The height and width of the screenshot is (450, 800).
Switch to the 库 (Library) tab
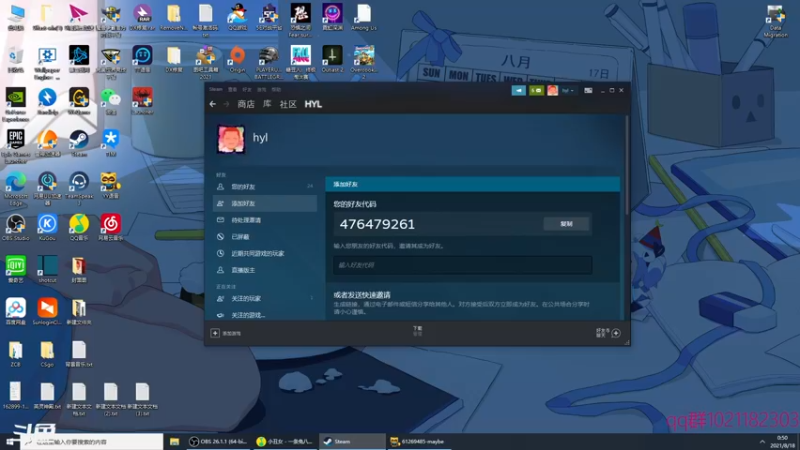point(267,104)
